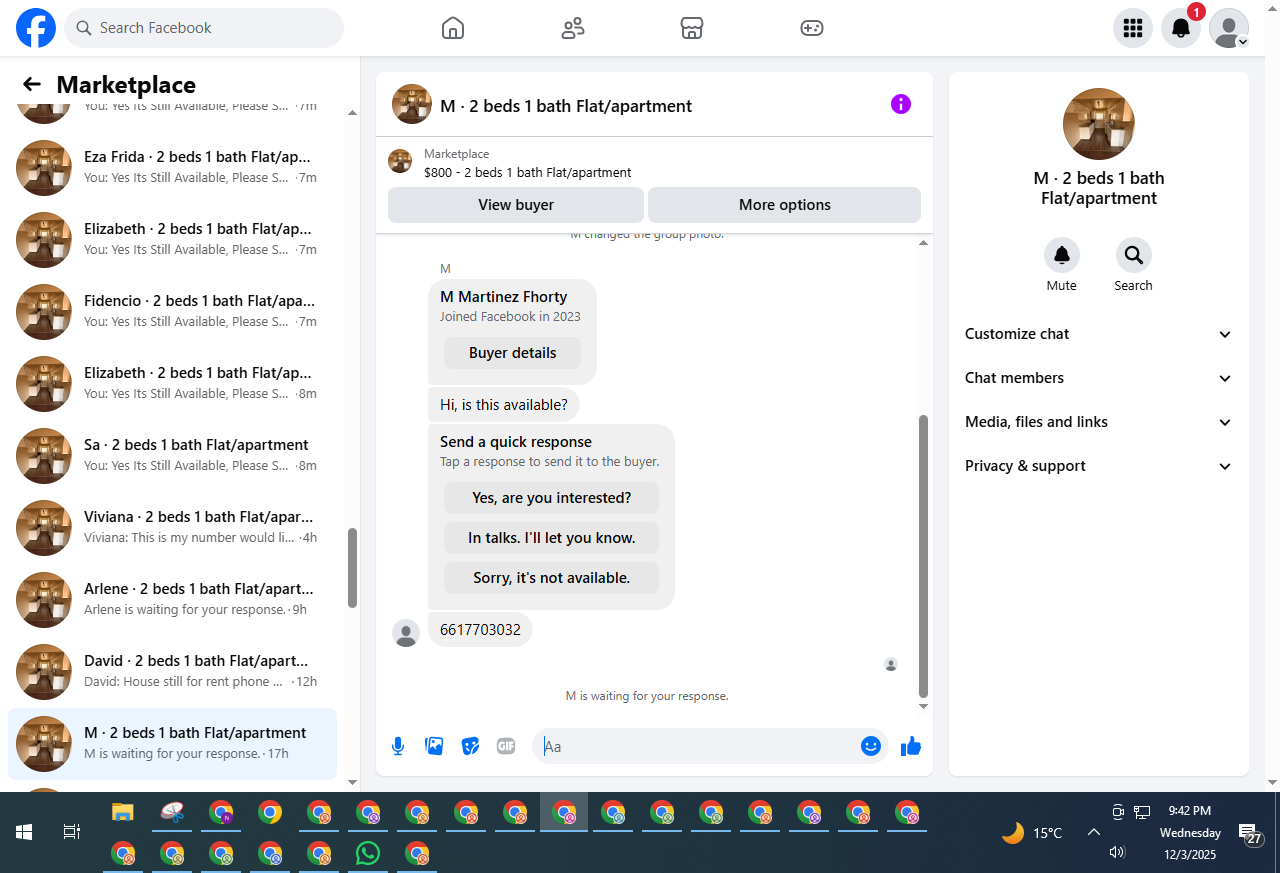Viewport: 1280px width, 873px height.
Task: Click More options button
Action: pos(785,205)
